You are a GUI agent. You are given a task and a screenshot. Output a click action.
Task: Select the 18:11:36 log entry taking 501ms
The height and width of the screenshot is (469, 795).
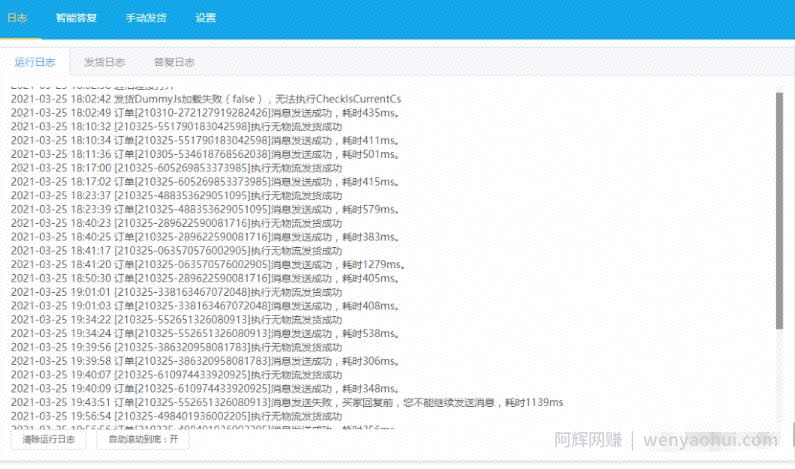click(x=205, y=154)
